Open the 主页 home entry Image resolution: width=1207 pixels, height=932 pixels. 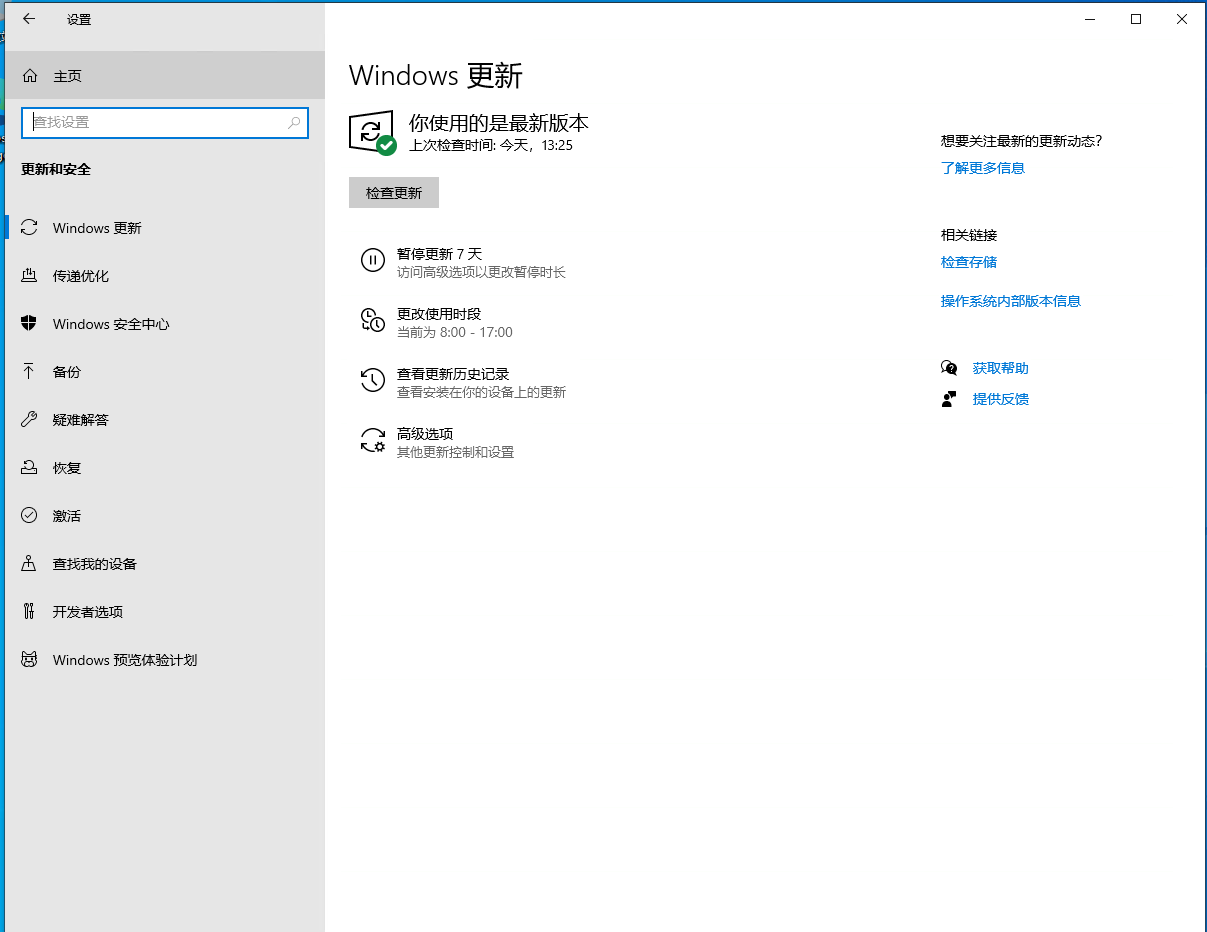[x=165, y=76]
